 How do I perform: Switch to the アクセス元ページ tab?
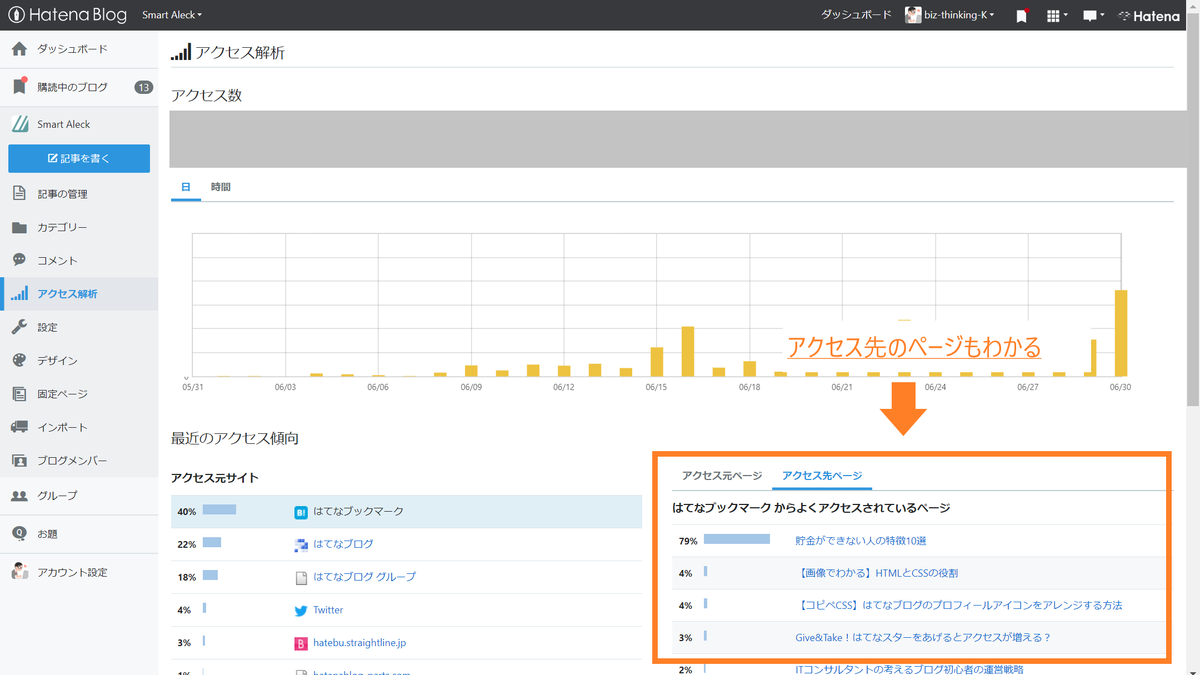722,476
